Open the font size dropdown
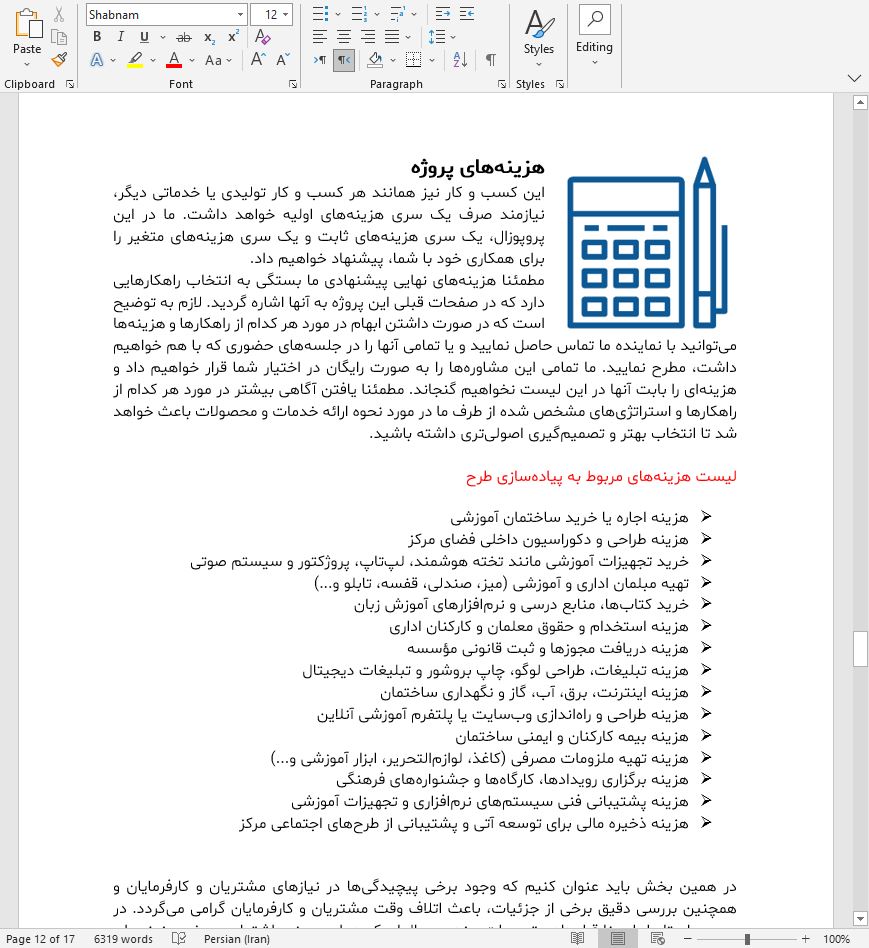869x948 pixels. (x=286, y=15)
